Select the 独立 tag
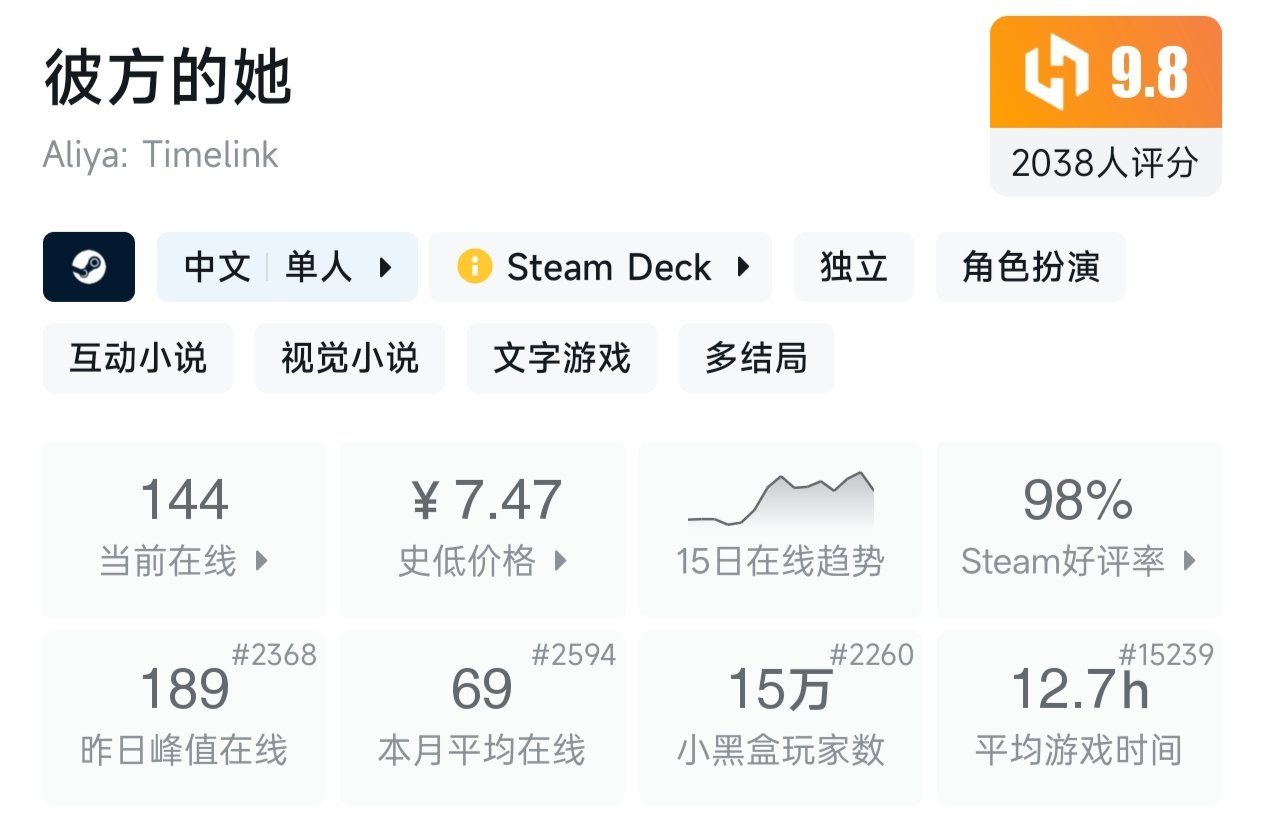Image resolution: width=1264 pixels, height=814 pixels. pos(853,267)
